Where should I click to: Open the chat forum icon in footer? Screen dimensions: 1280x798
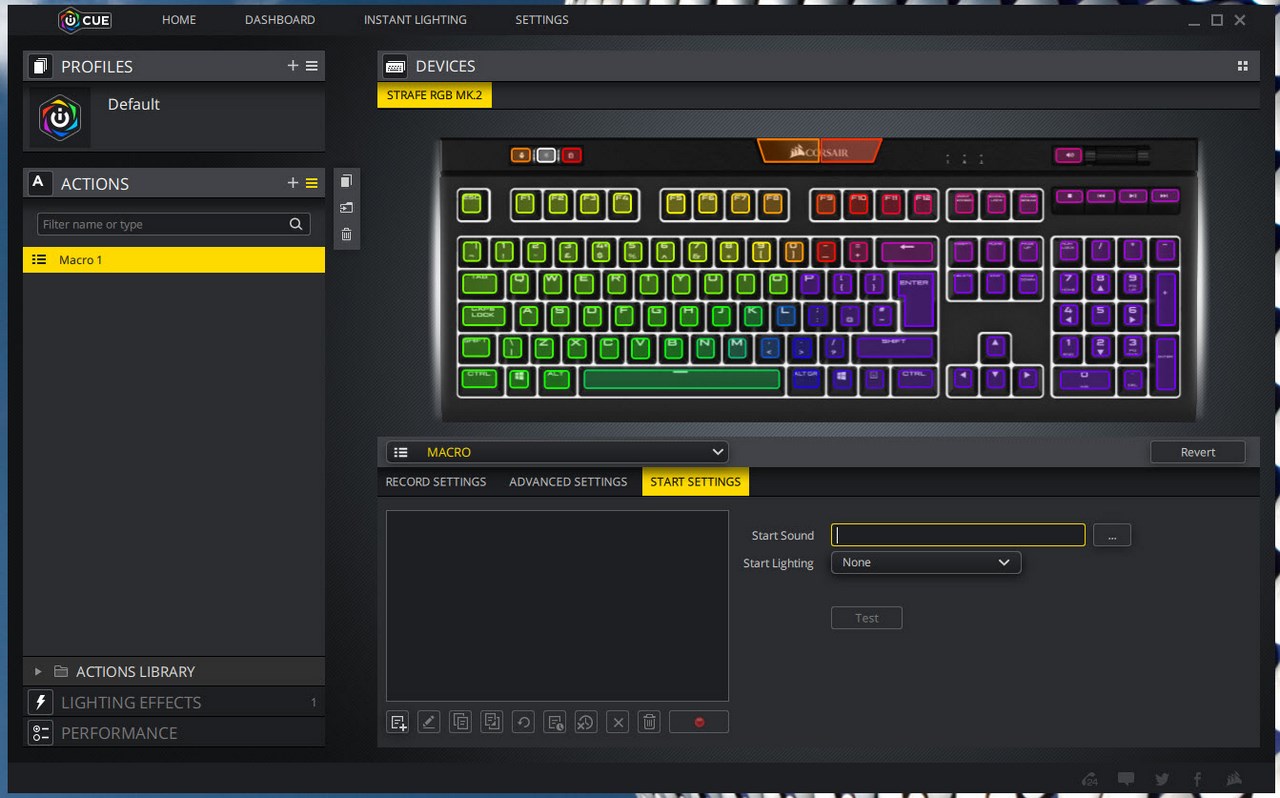[x=1126, y=779]
